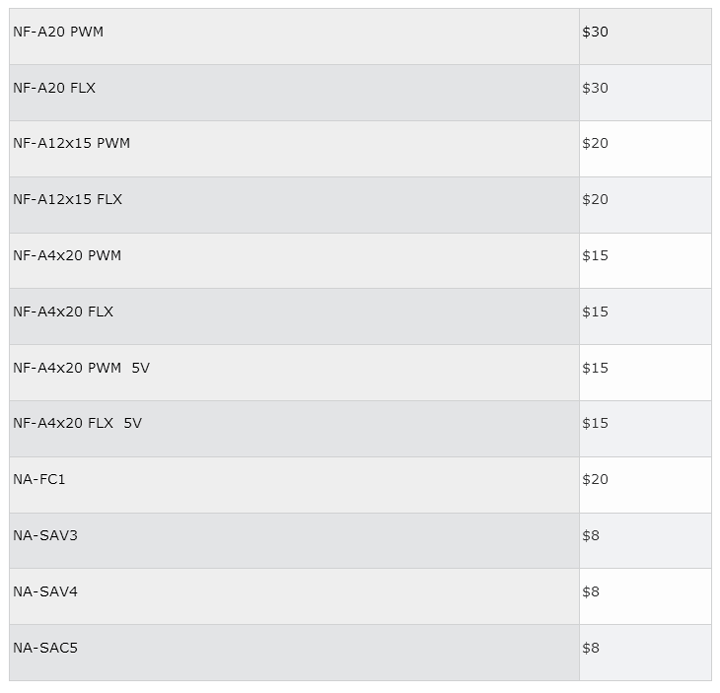Viewport: 720px width, 693px height.
Task: Click the NF-A12x15 PWM product cell
Action: tap(71, 143)
